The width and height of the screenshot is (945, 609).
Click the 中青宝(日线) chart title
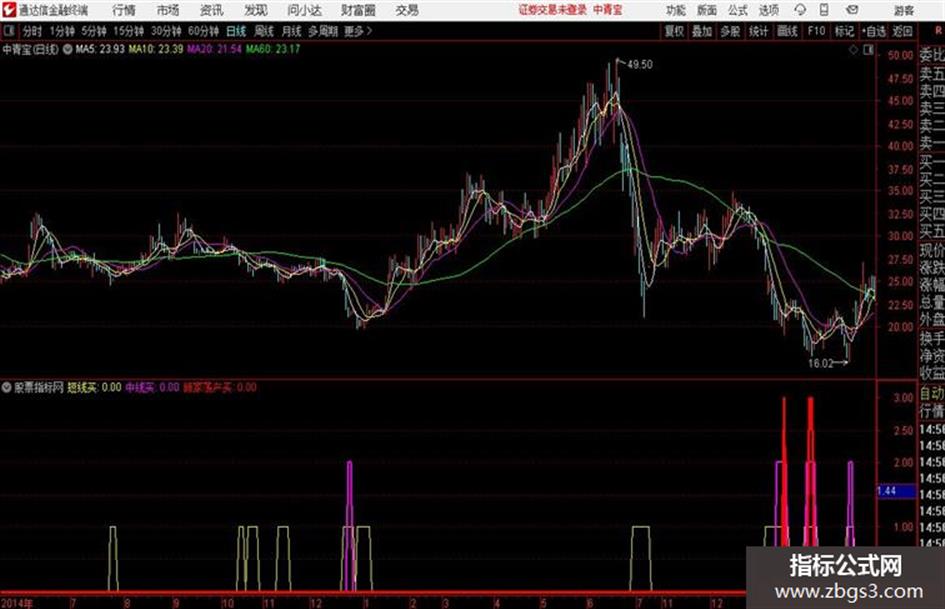(x=30, y=49)
